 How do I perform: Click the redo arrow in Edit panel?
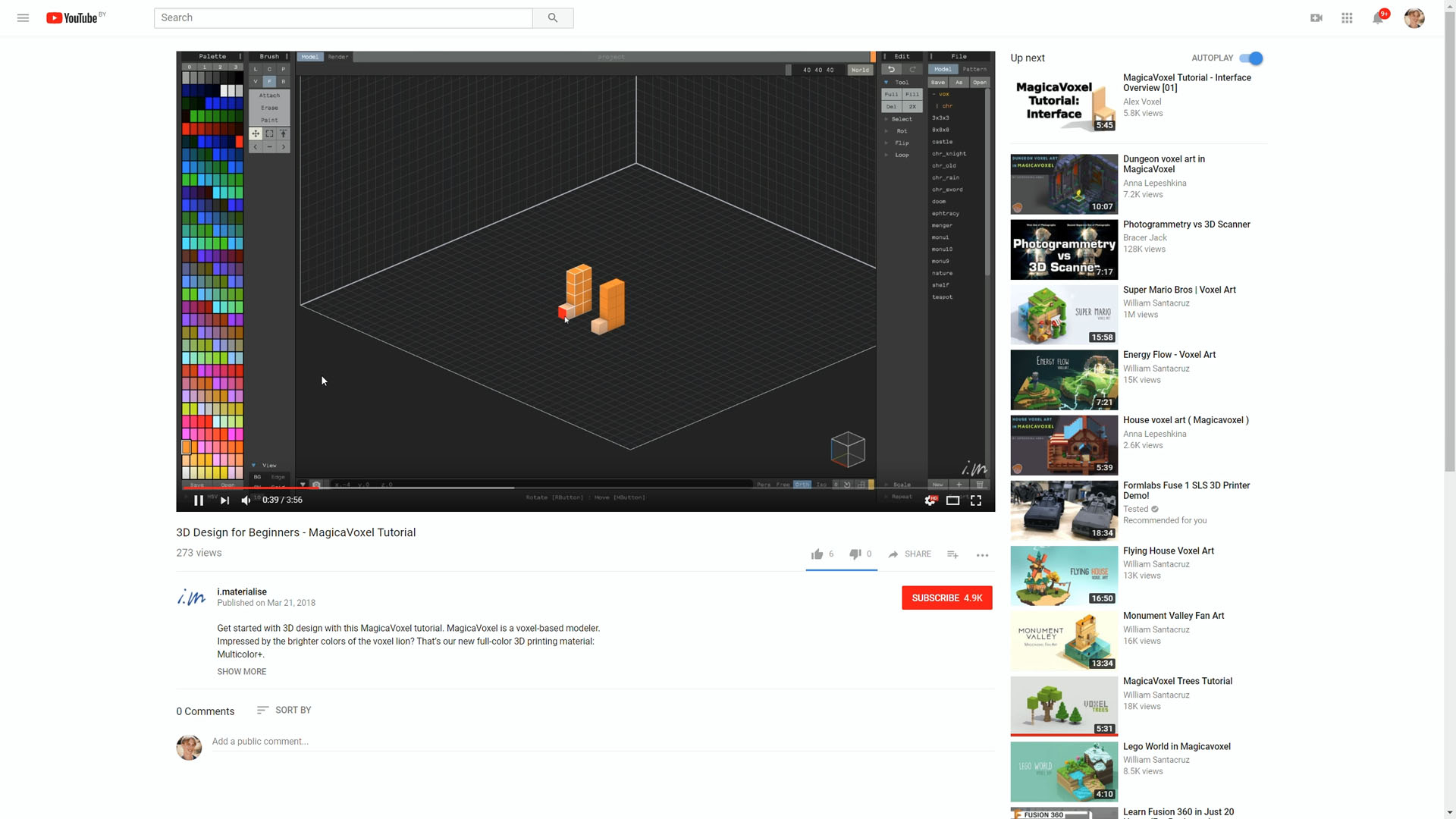tap(913, 69)
